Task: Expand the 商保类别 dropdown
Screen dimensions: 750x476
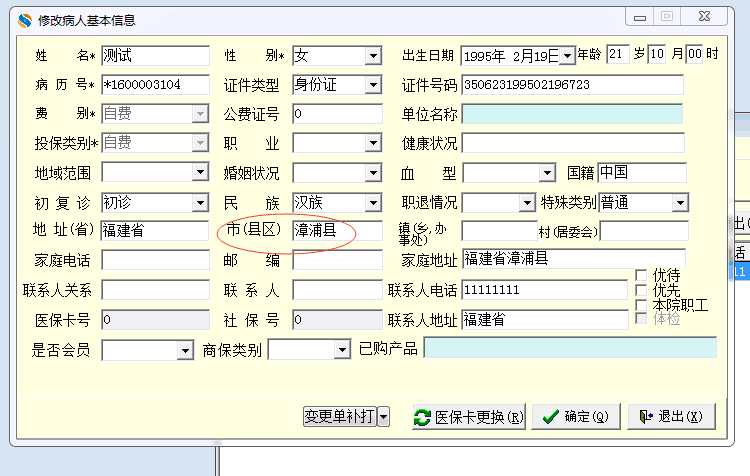Action: [x=342, y=350]
